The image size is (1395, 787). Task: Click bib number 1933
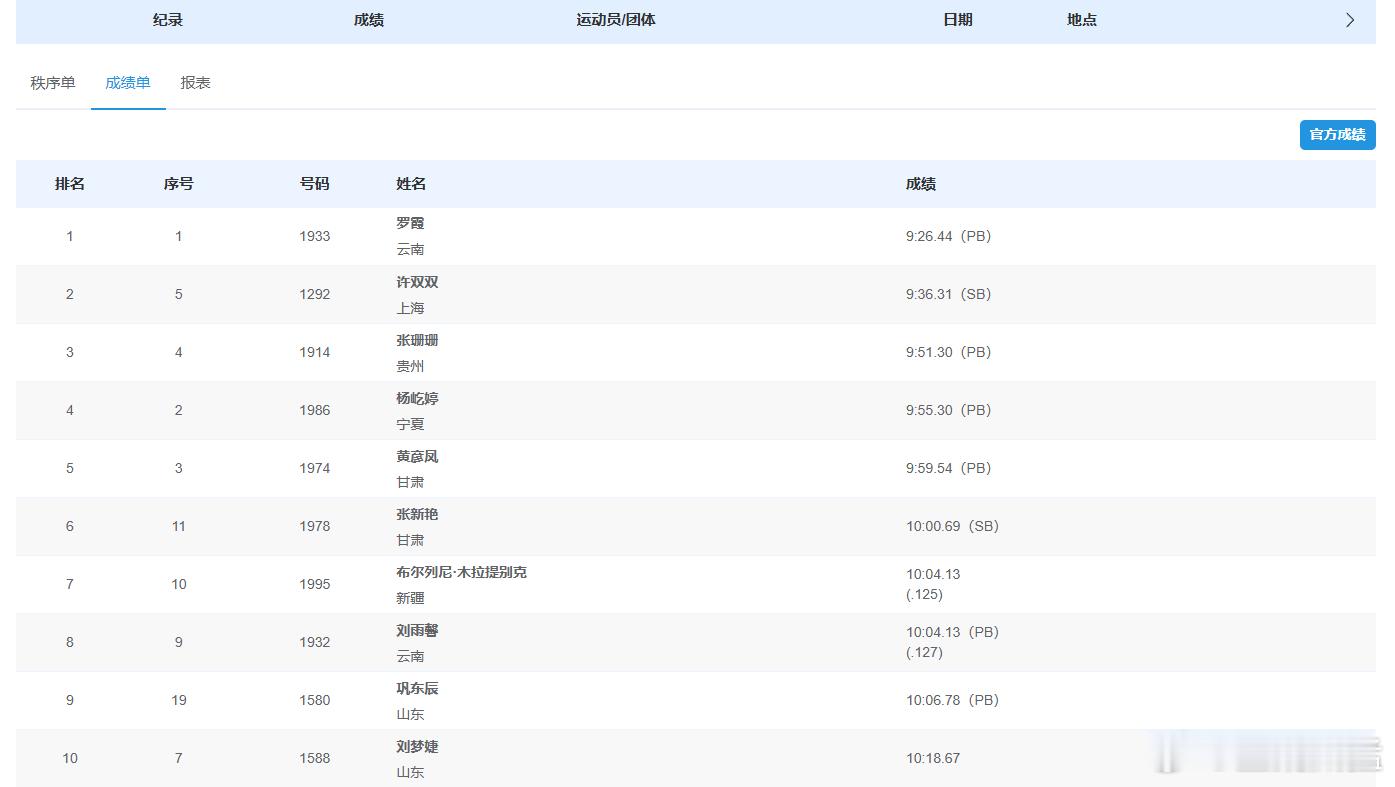click(x=314, y=236)
